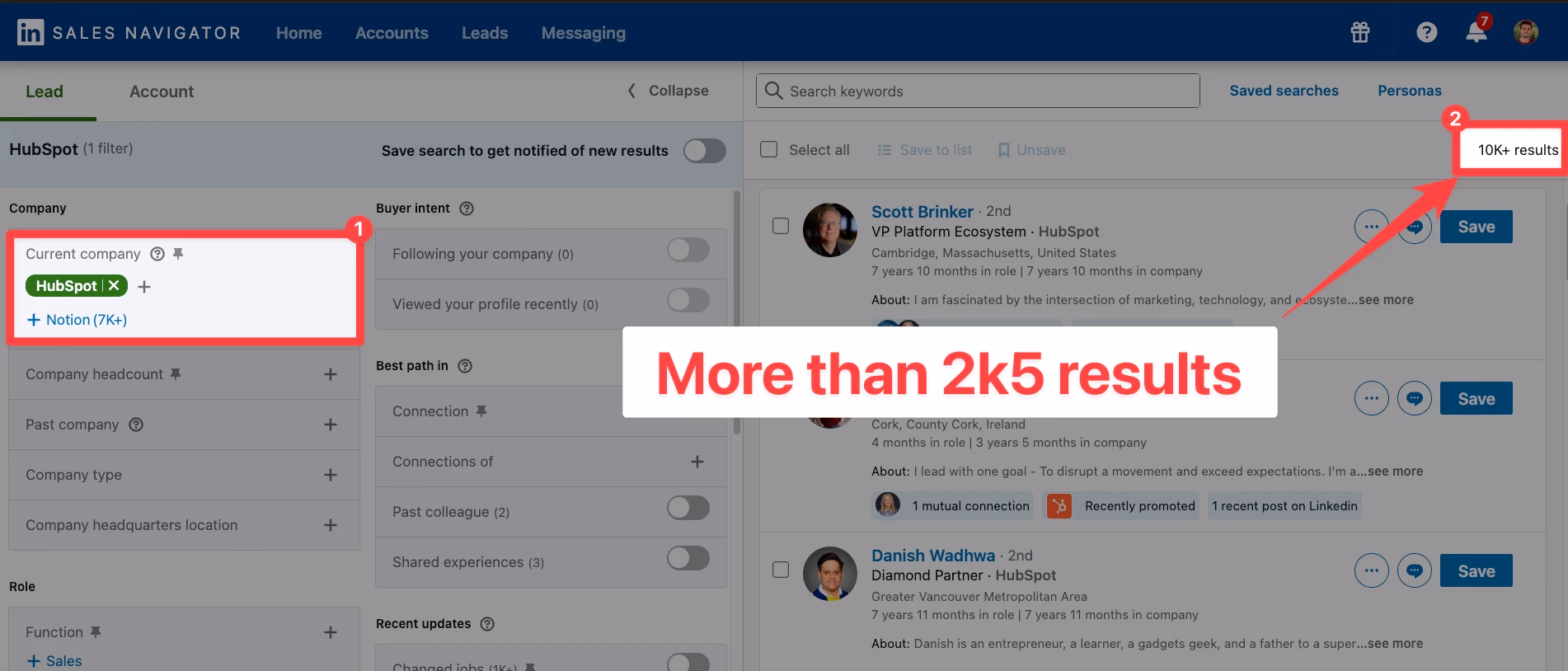This screenshot has width=1568, height=671.
Task: Open the LinkedIn Sales Navigator logo
Action: pos(129,33)
